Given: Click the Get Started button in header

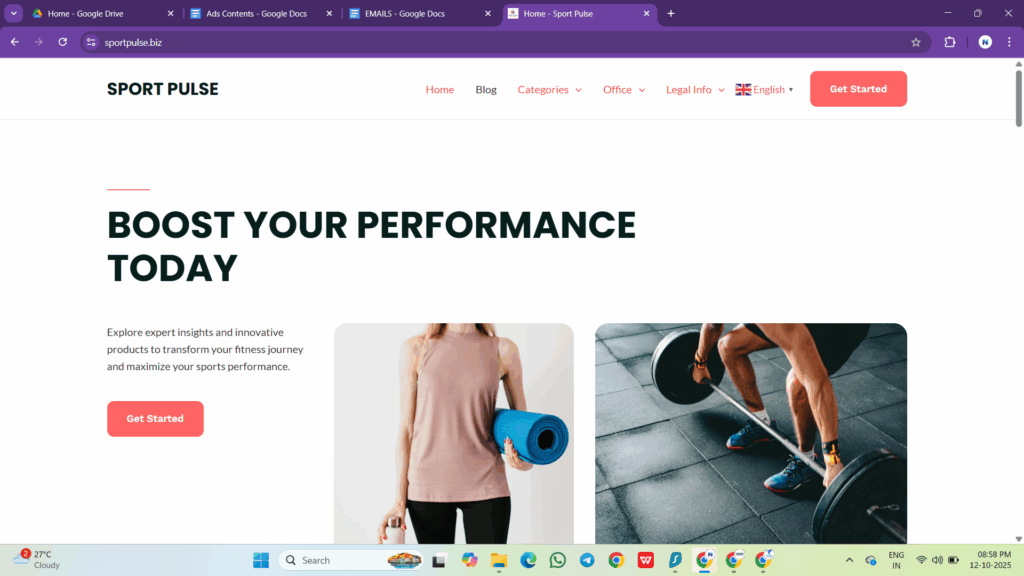Looking at the screenshot, I should [x=858, y=89].
